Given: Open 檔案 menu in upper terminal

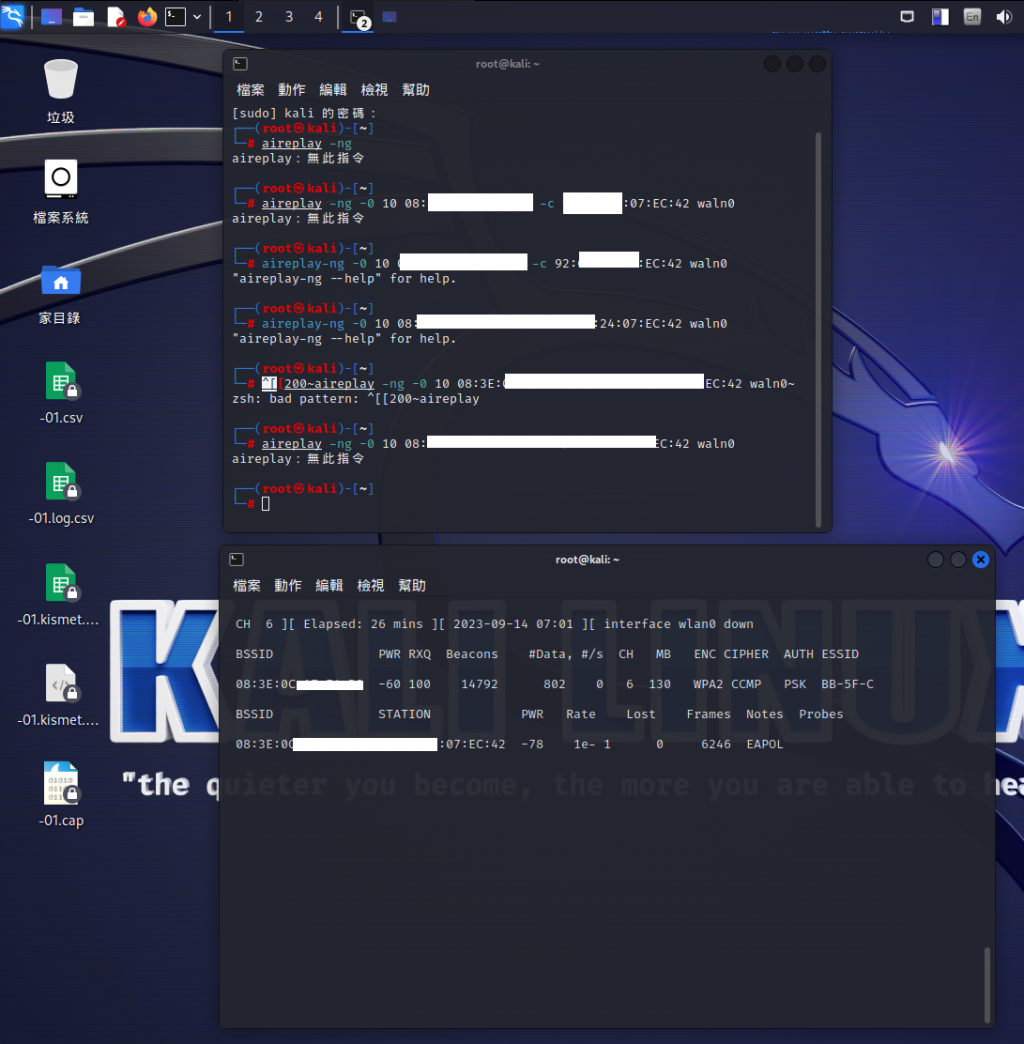Looking at the screenshot, I should click(x=250, y=90).
